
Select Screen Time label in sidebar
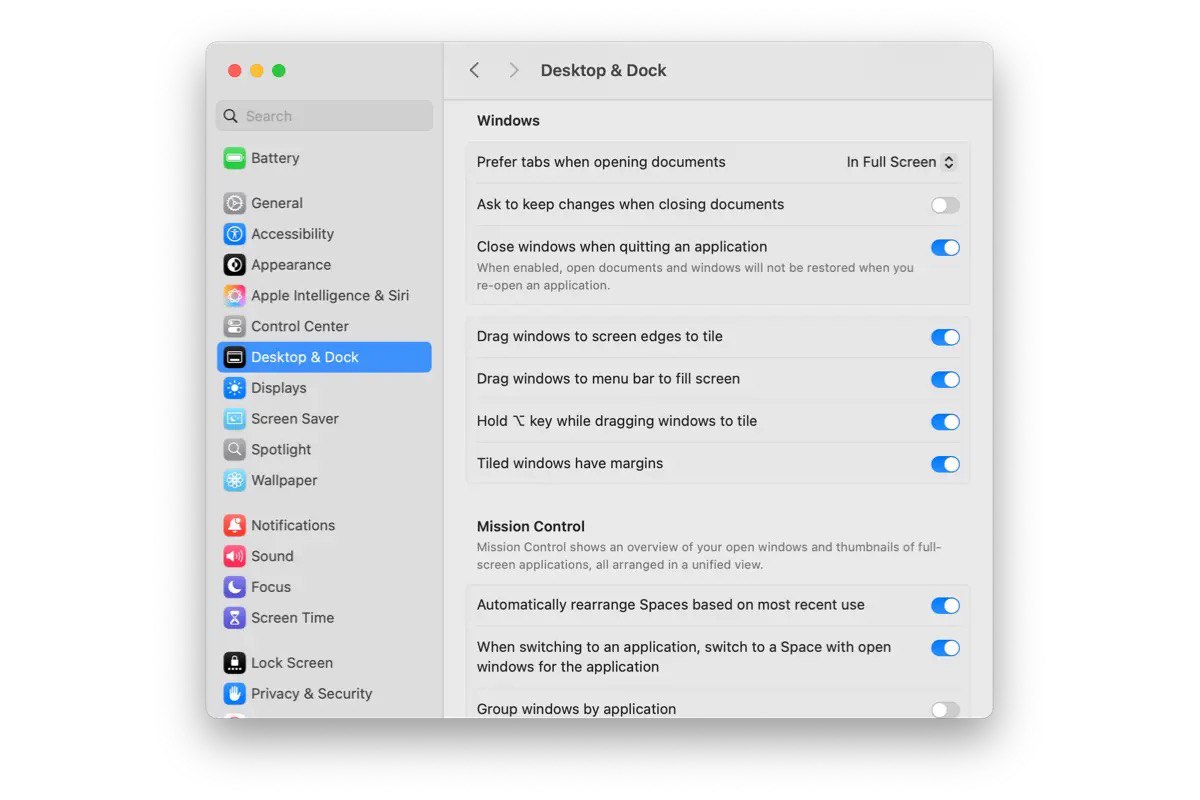pyautogui.click(x=293, y=618)
